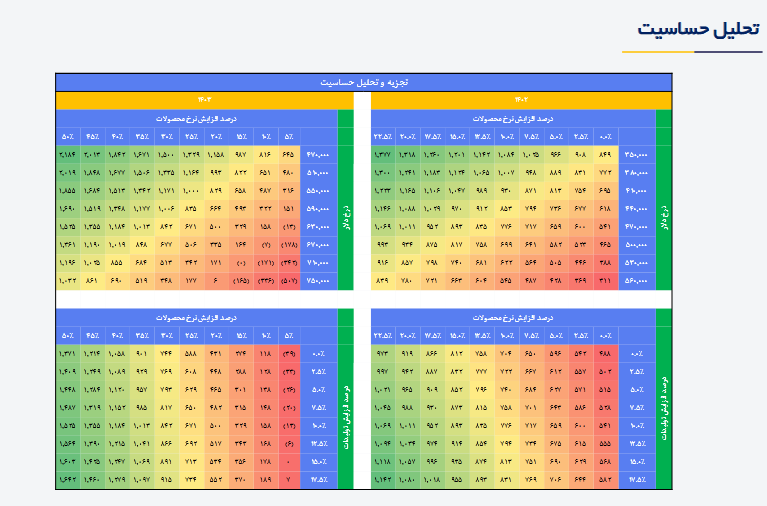The width and height of the screenshot is (767, 506).
Task: Select the 1,642 cell in bottom-left table
Action: 68,481
